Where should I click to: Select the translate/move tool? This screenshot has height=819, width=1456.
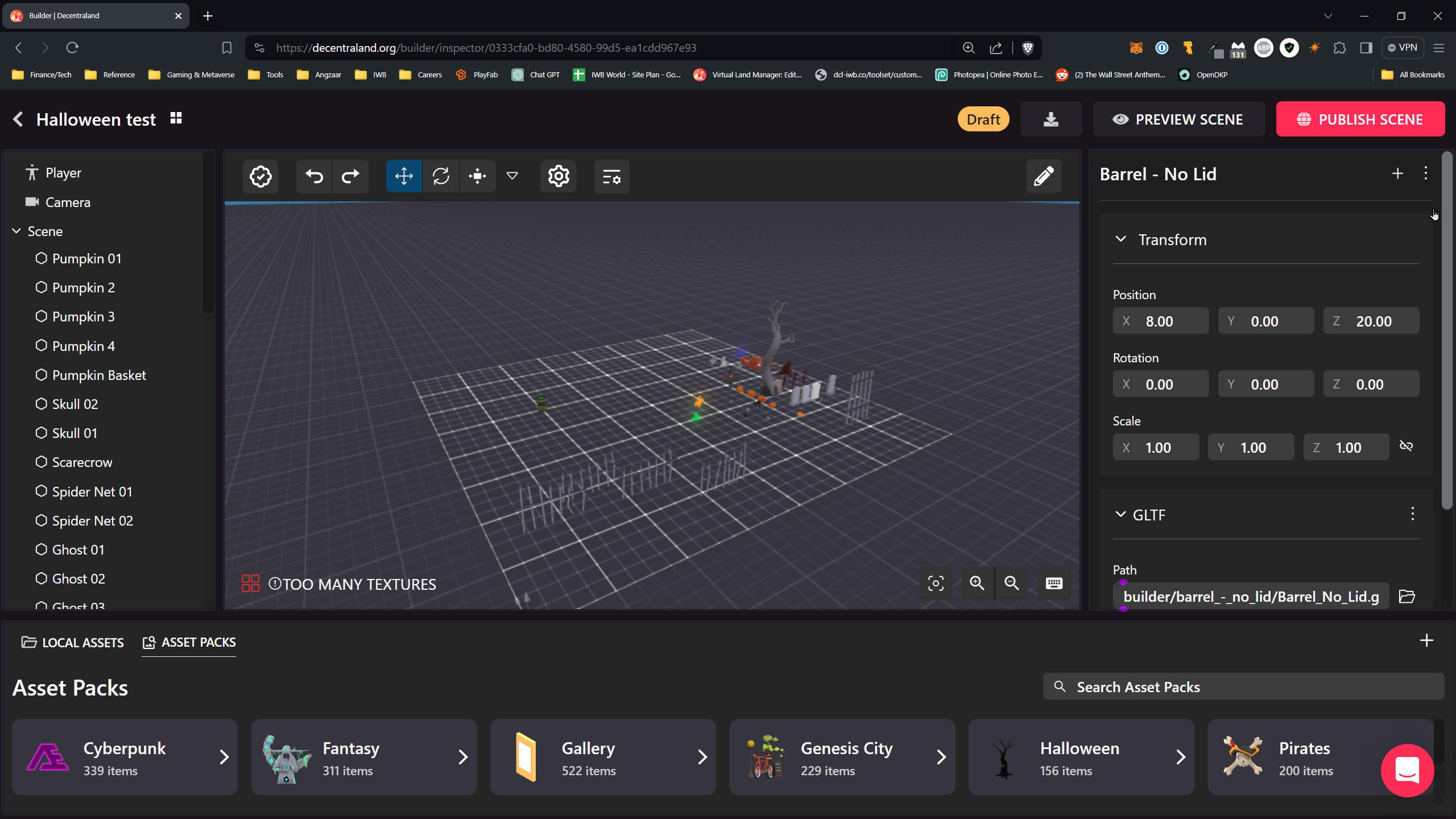coord(404,176)
